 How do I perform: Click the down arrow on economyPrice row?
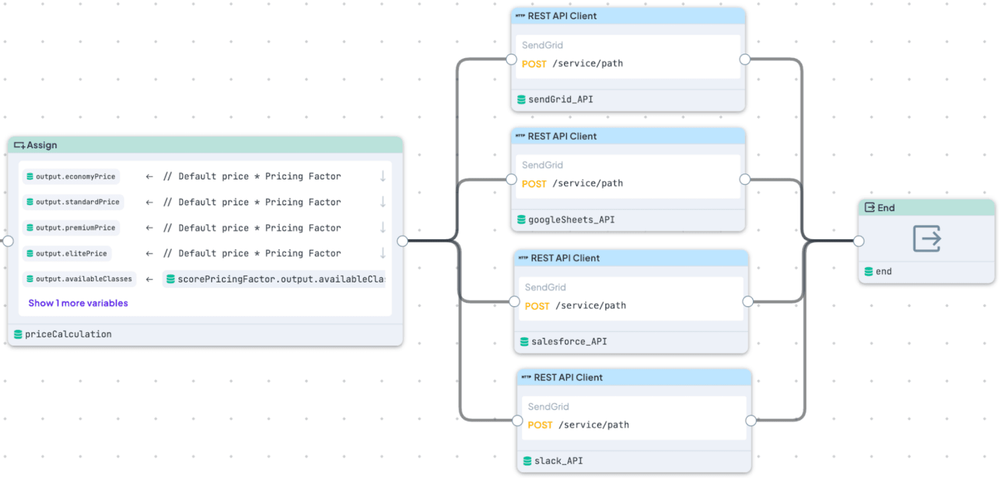383,177
